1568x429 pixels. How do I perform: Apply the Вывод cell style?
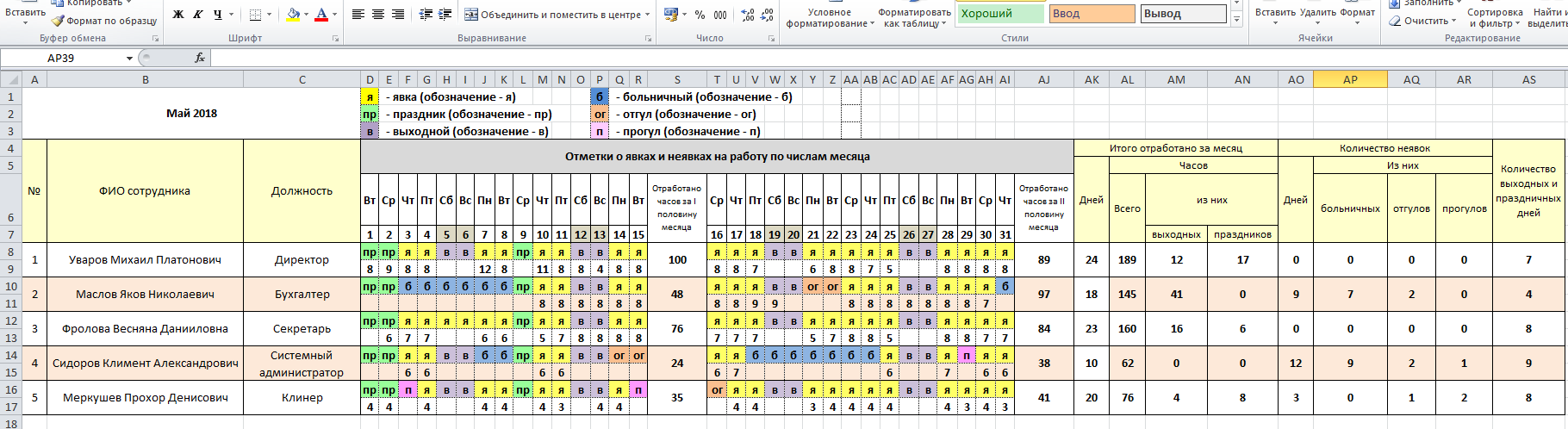(1183, 14)
